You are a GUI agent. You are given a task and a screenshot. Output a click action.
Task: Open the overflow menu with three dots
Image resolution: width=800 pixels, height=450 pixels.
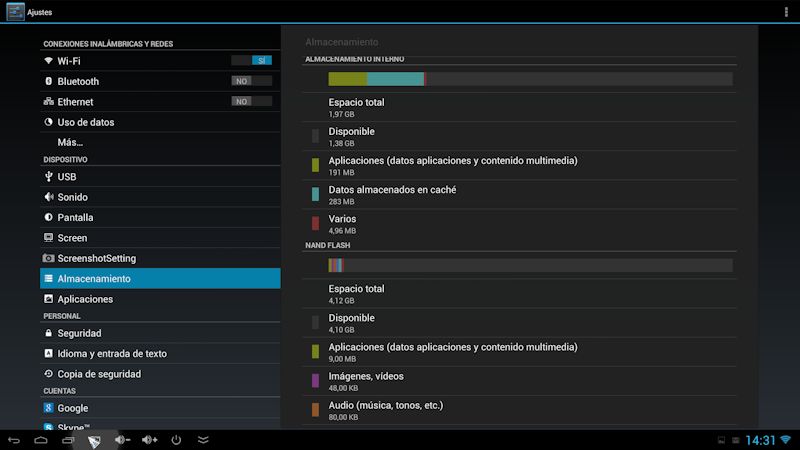786,12
